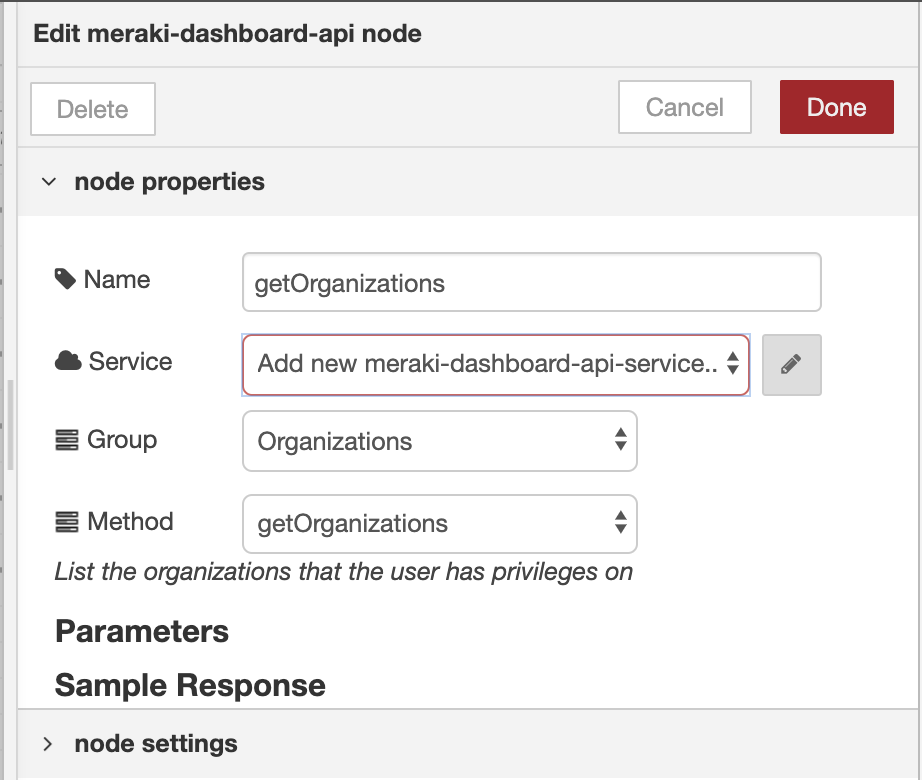922x780 pixels.
Task: Click the Cancel button
Action: point(684,107)
